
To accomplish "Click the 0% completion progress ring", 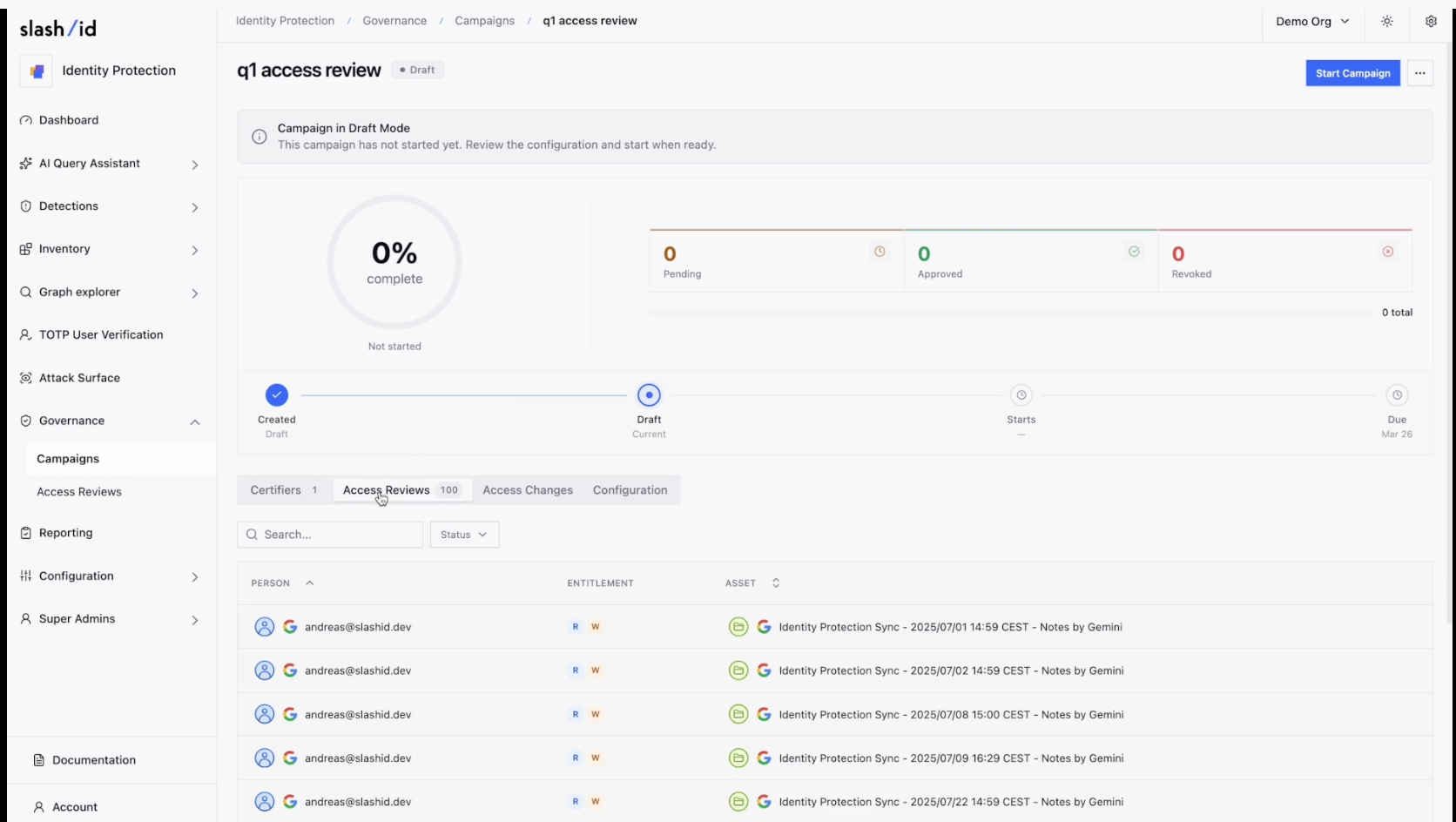I will [x=394, y=261].
